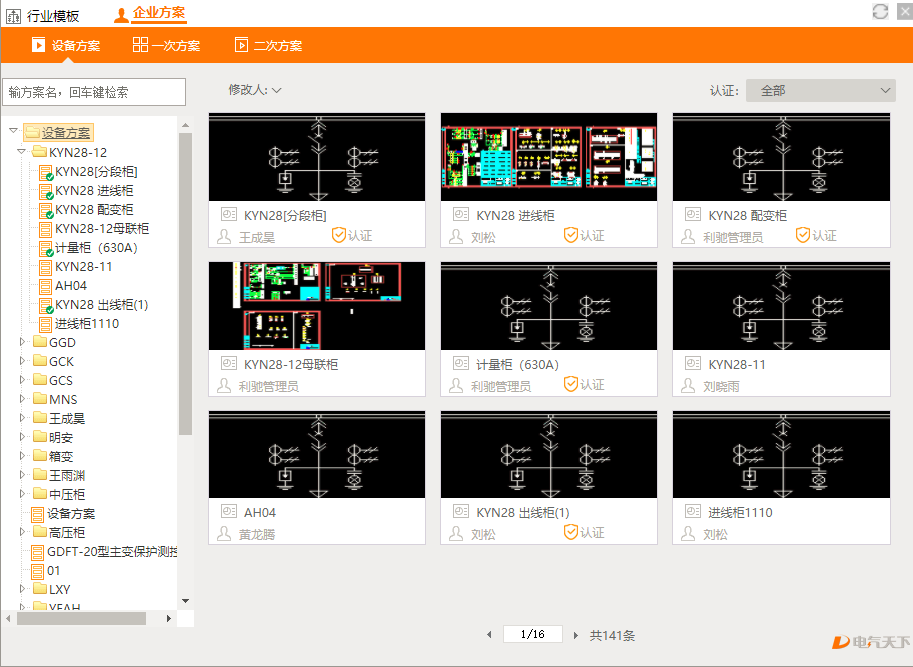The image size is (913, 667).
Task: Open the KYN28 出线柜(1) thumbnail
Action: coord(548,455)
